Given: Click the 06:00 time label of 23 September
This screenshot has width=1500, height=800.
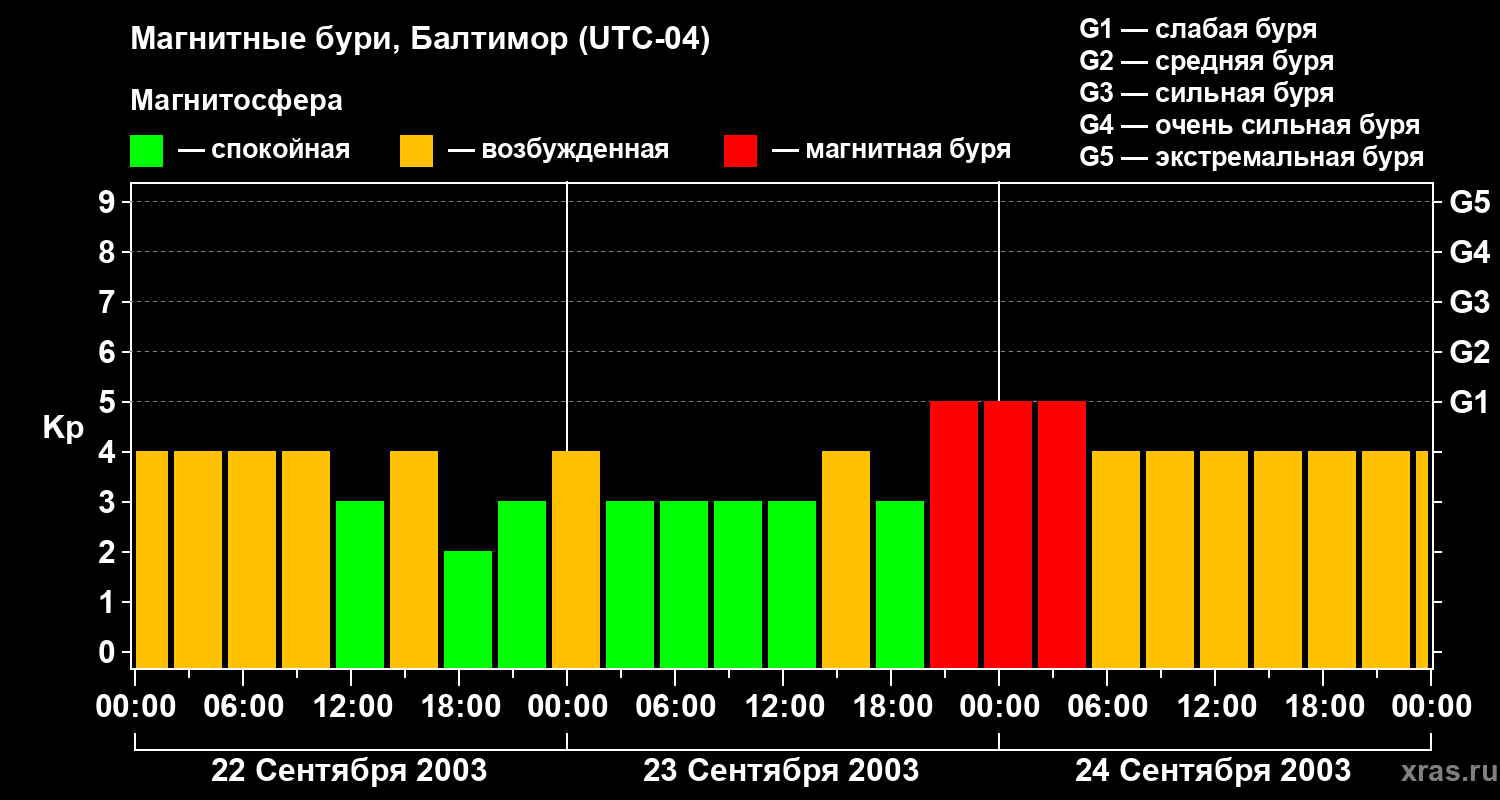Looking at the screenshot, I should [x=675, y=707].
